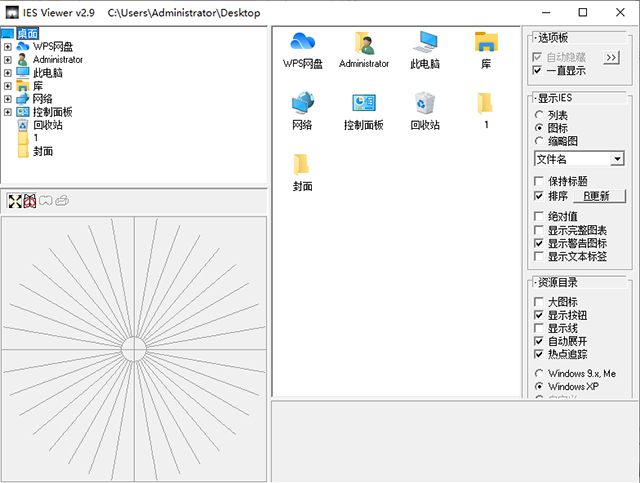This screenshot has height=483, width=640.
Task: Select Administrator in the folder tree
Action: (x=58, y=60)
